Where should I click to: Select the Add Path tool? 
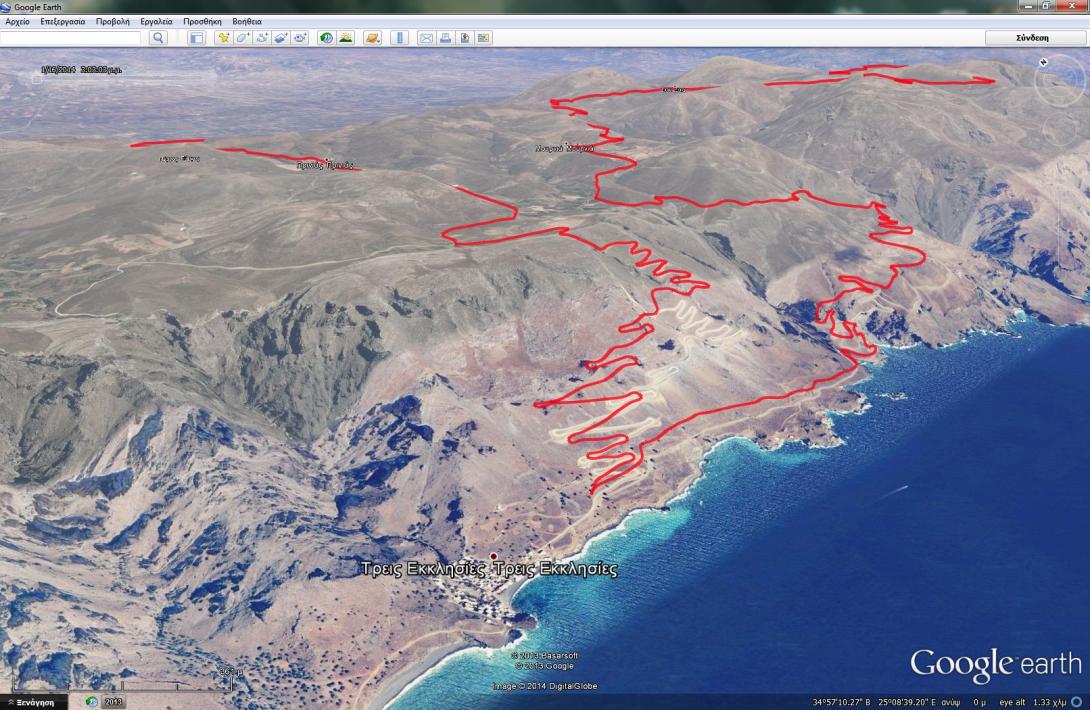click(x=262, y=38)
